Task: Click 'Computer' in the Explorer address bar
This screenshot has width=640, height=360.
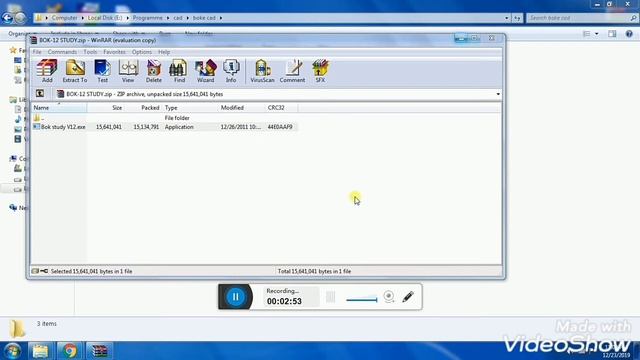Action: coord(64,18)
